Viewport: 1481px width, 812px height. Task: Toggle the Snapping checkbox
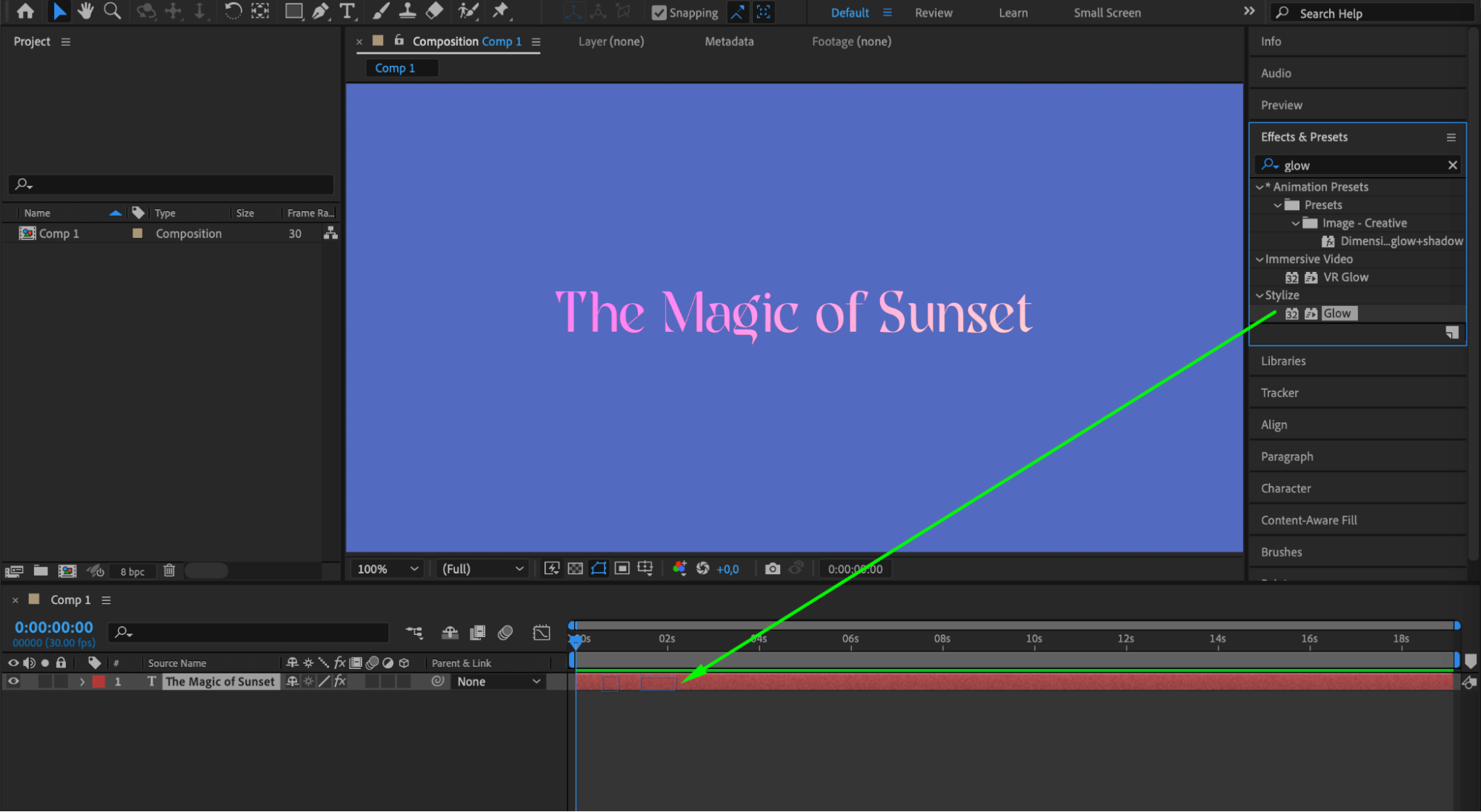pyautogui.click(x=659, y=13)
